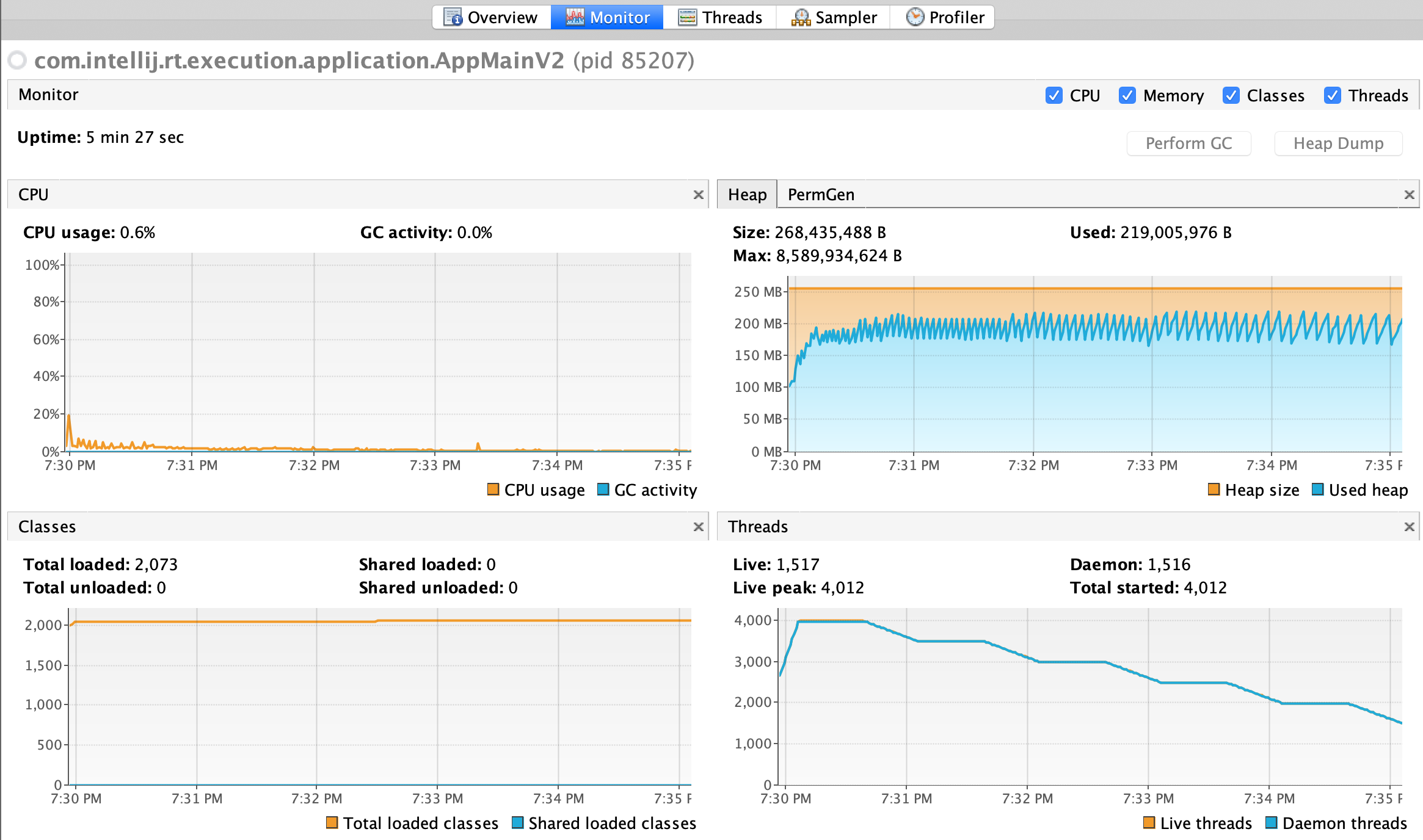1423x840 pixels.
Task: Switch to the PermGen tab
Action: point(821,195)
